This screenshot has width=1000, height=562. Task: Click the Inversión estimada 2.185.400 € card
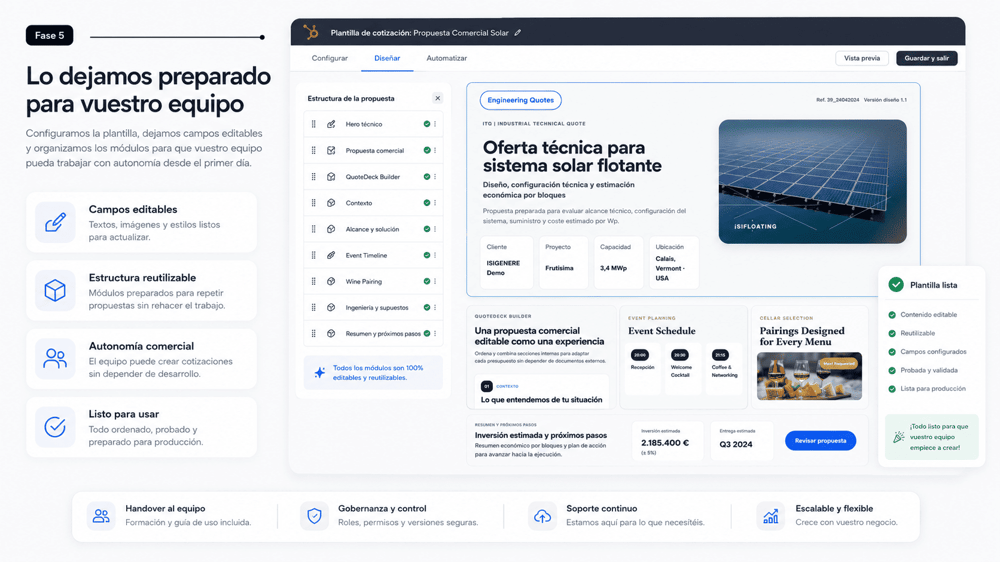[x=668, y=441]
